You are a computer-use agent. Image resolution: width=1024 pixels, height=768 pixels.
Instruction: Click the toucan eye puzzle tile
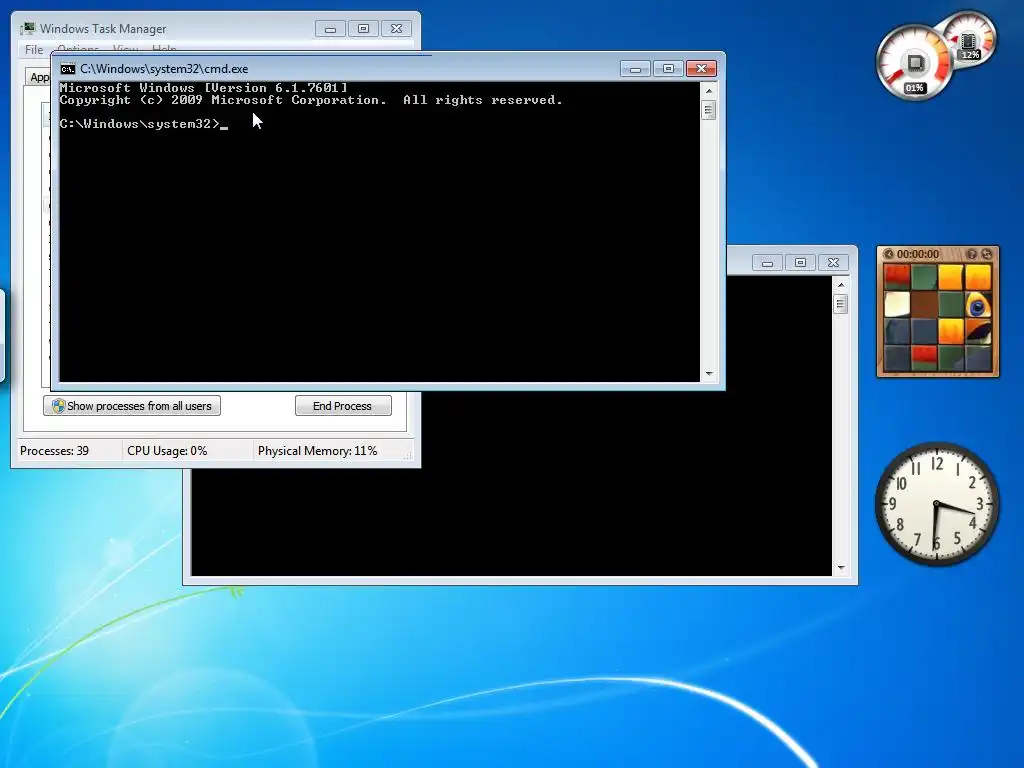click(978, 304)
